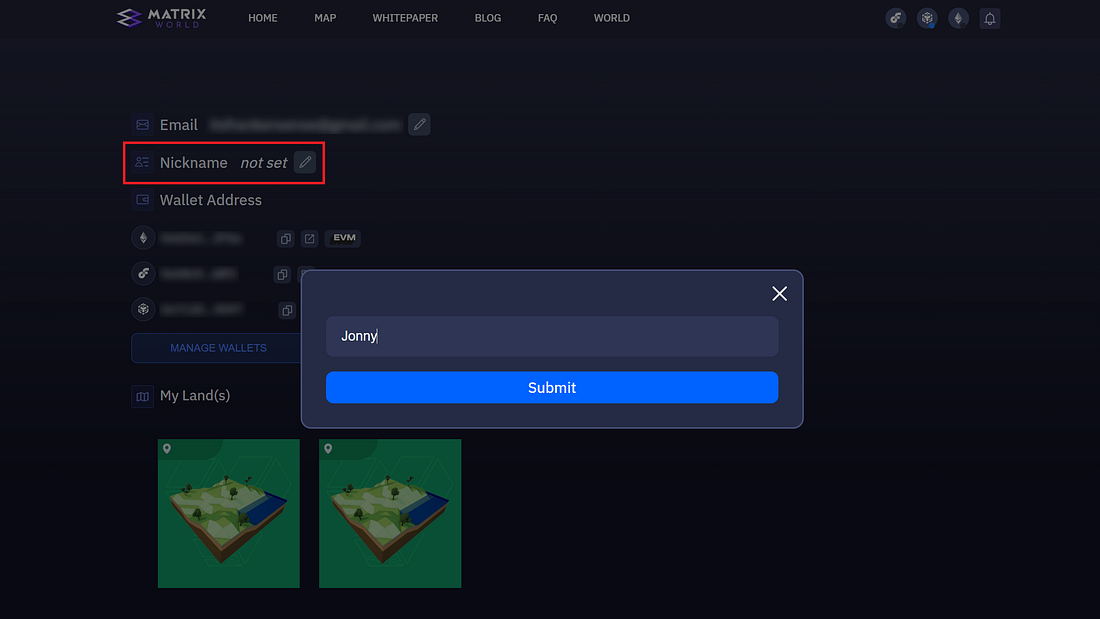Edit the email with pencil icon
Viewport: 1100px width, 619px height.
[420, 124]
